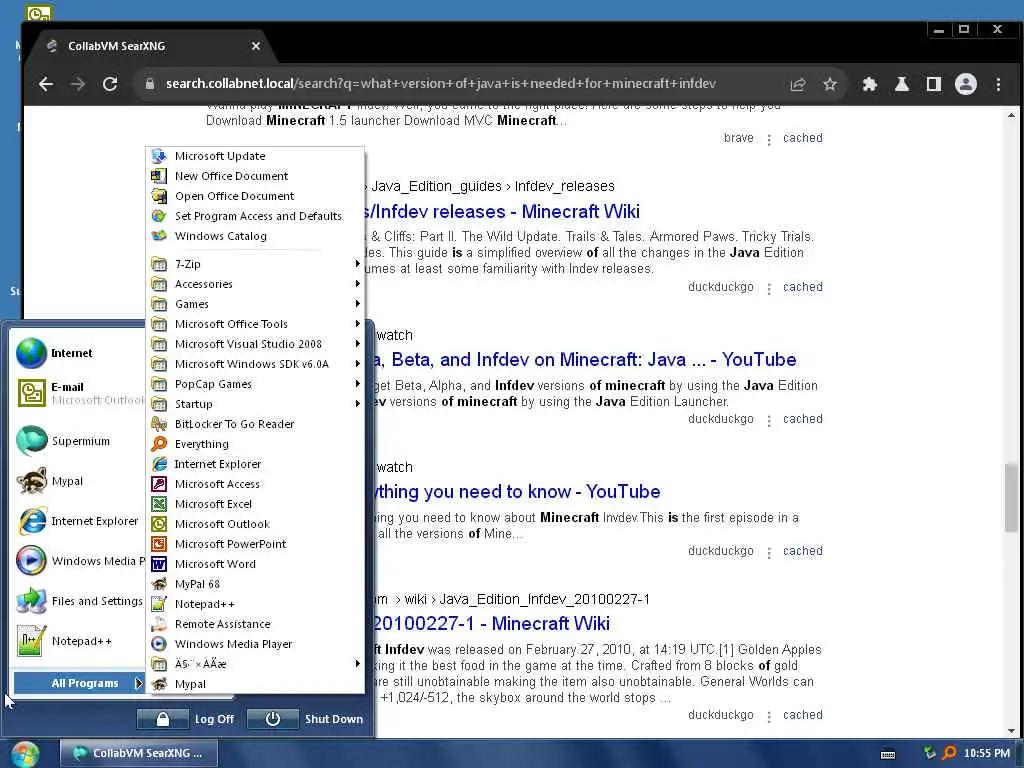Viewport: 1024px width, 768px height.
Task: Expand Microsoft Windows SDK v6.0A folder
Action: pos(255,364)
